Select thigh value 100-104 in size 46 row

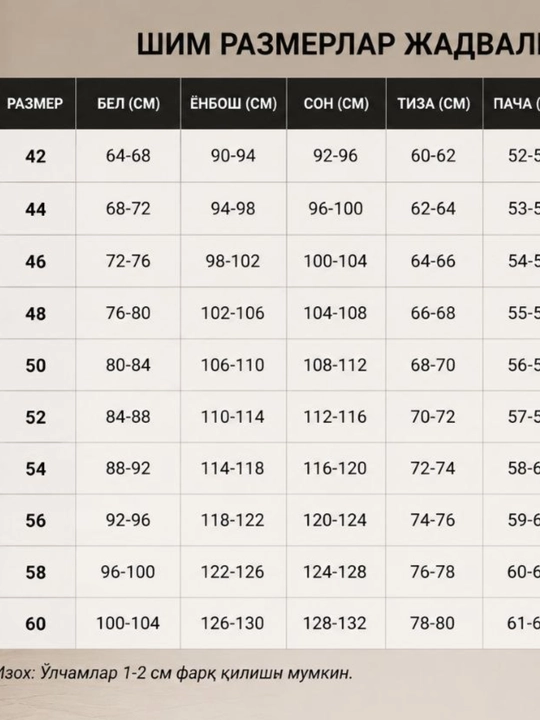point(335,261)
